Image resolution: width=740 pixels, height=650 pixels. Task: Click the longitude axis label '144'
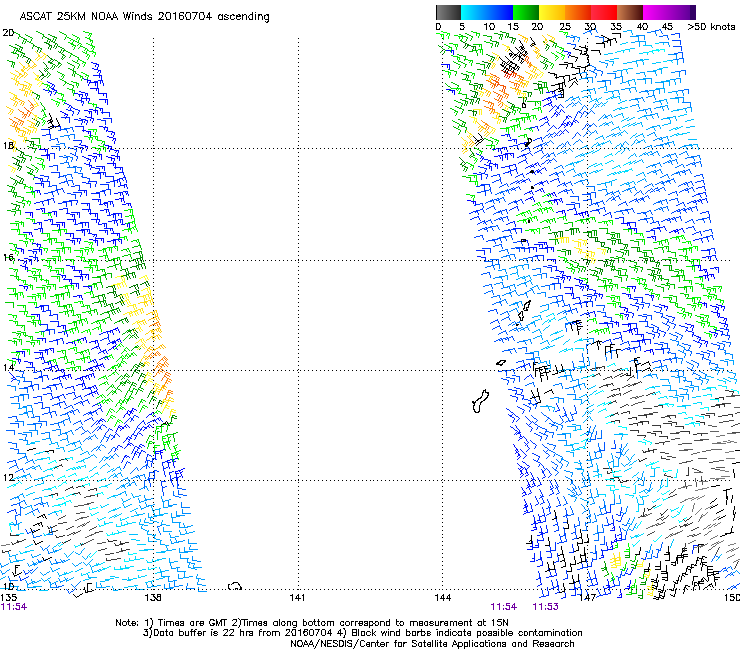(442, 598)
